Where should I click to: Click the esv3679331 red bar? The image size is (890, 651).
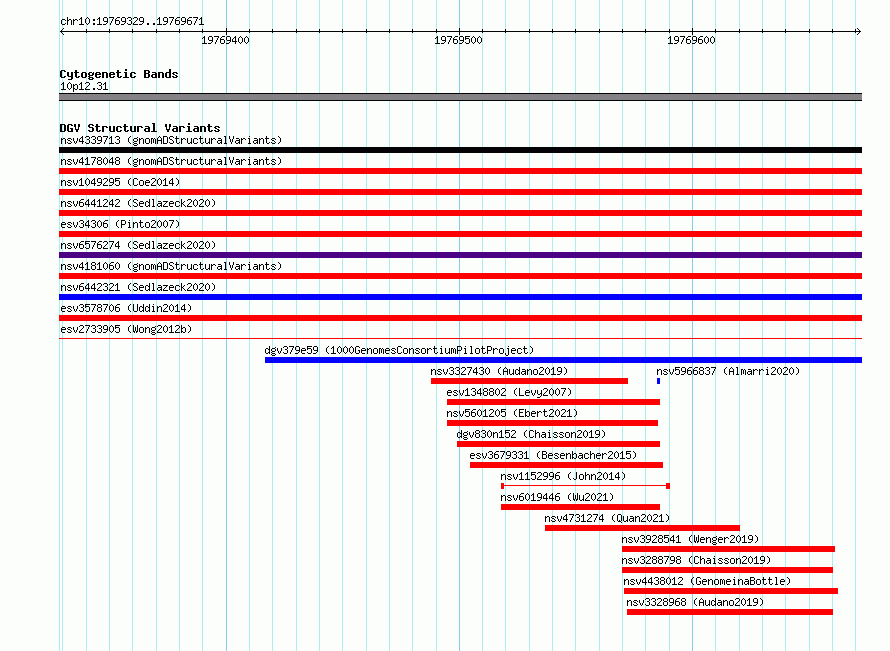[566, 465]
